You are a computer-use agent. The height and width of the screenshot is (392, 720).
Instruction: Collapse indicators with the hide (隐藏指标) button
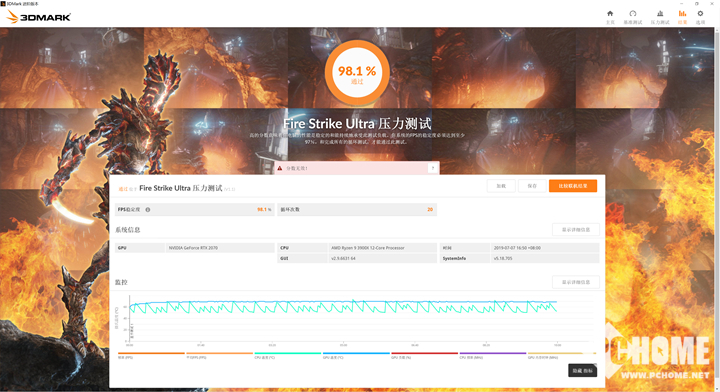pyautogui.click(x=583, y=370)
